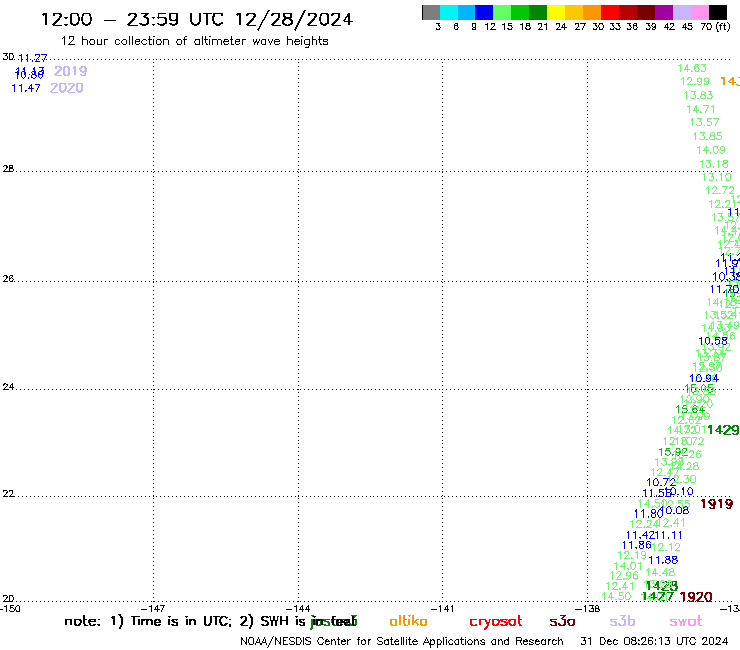
Task: Select the green wave height "12.96"
Action: coord(624,576)
